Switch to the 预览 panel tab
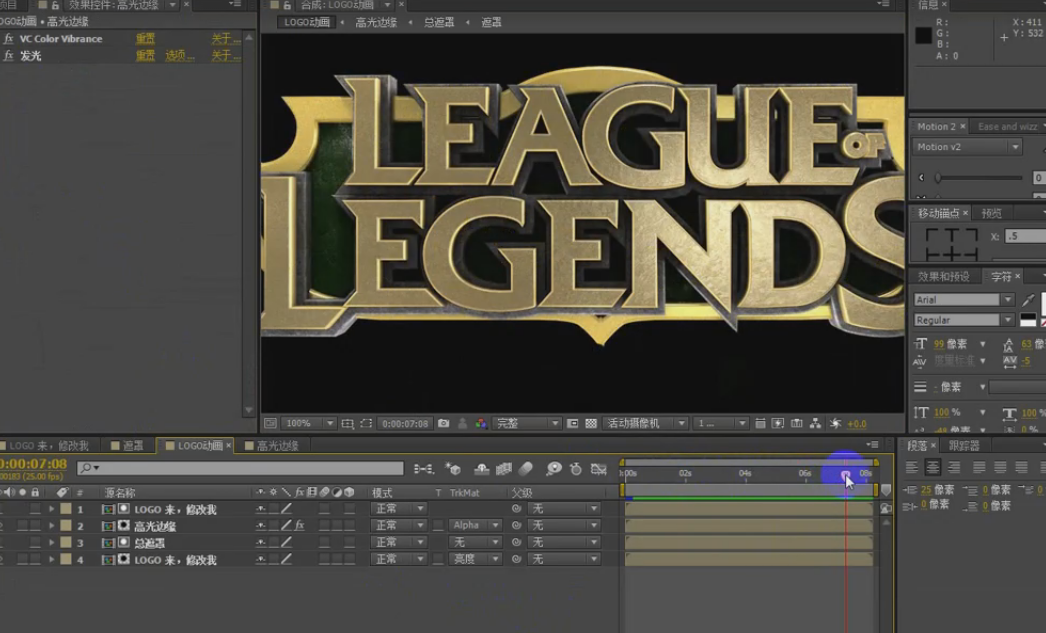Image resolution: width=1046 pixels, height=633 pixels. pyautogui.click(x=991, y=213)
